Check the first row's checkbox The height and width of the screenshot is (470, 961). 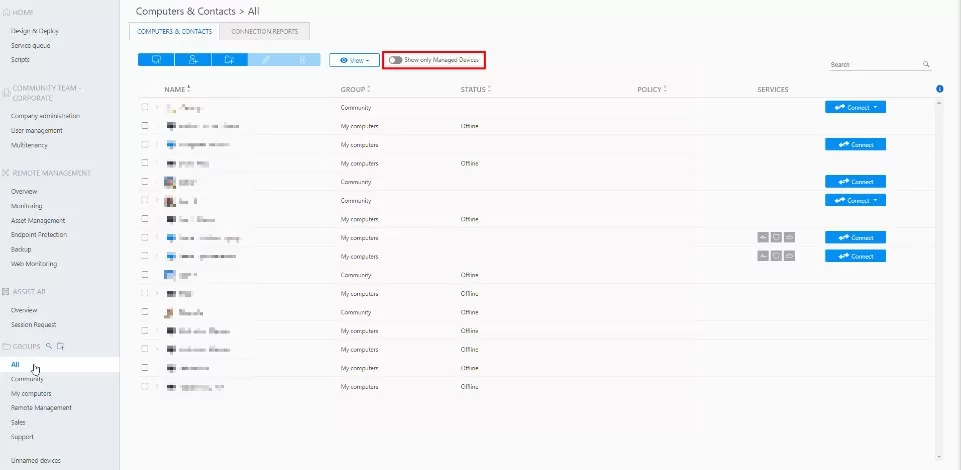coord(145,107)
